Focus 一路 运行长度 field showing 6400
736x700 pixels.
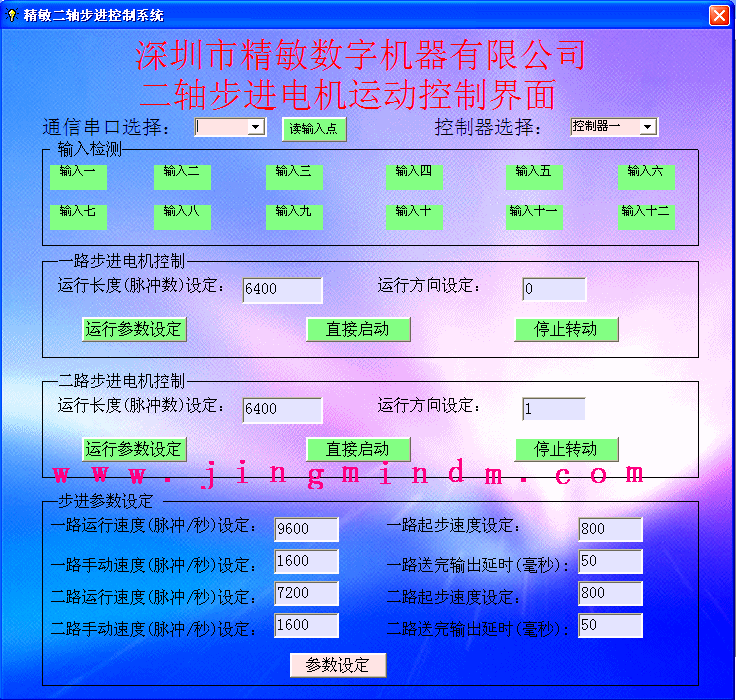282,290
